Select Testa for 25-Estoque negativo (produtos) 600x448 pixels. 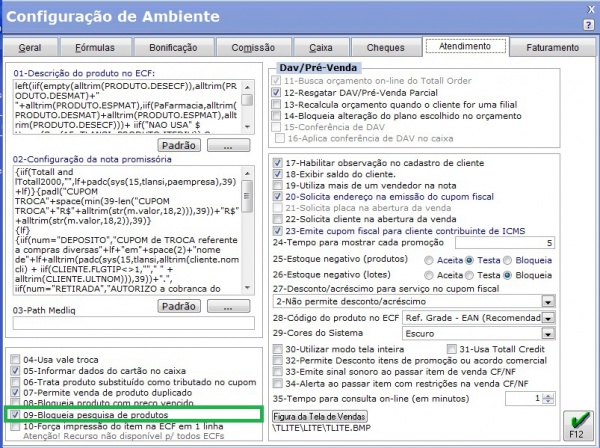pyautogui.click(x=469, y=261)
